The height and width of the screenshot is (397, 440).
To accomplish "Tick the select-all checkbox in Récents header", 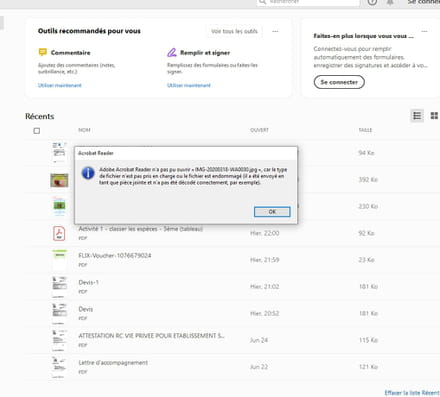I will pyautogui.click(x=37, y=131).
